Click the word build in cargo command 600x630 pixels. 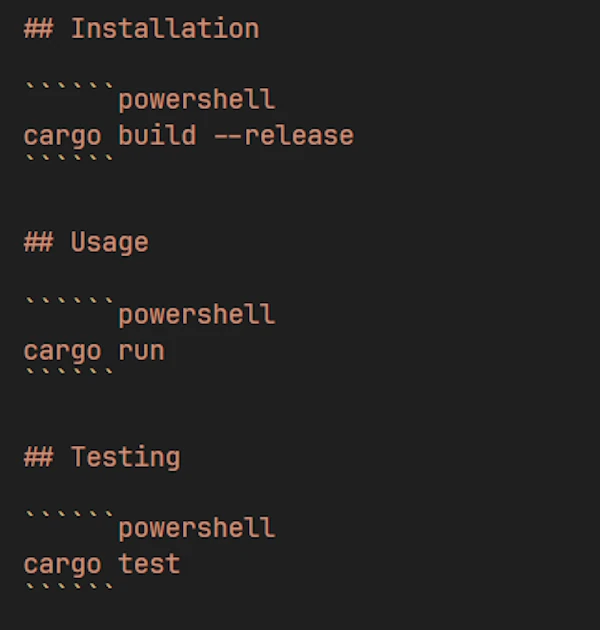[x=157, y=136]
